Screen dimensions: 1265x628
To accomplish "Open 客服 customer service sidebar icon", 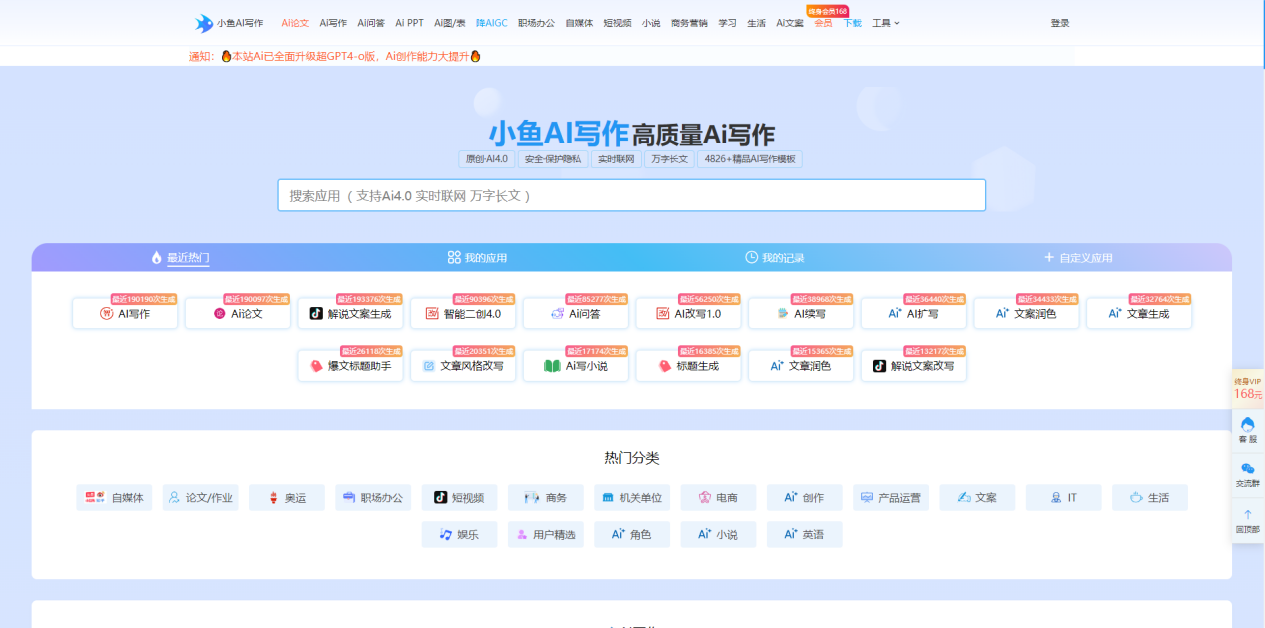I will [x=1247, y=430].
